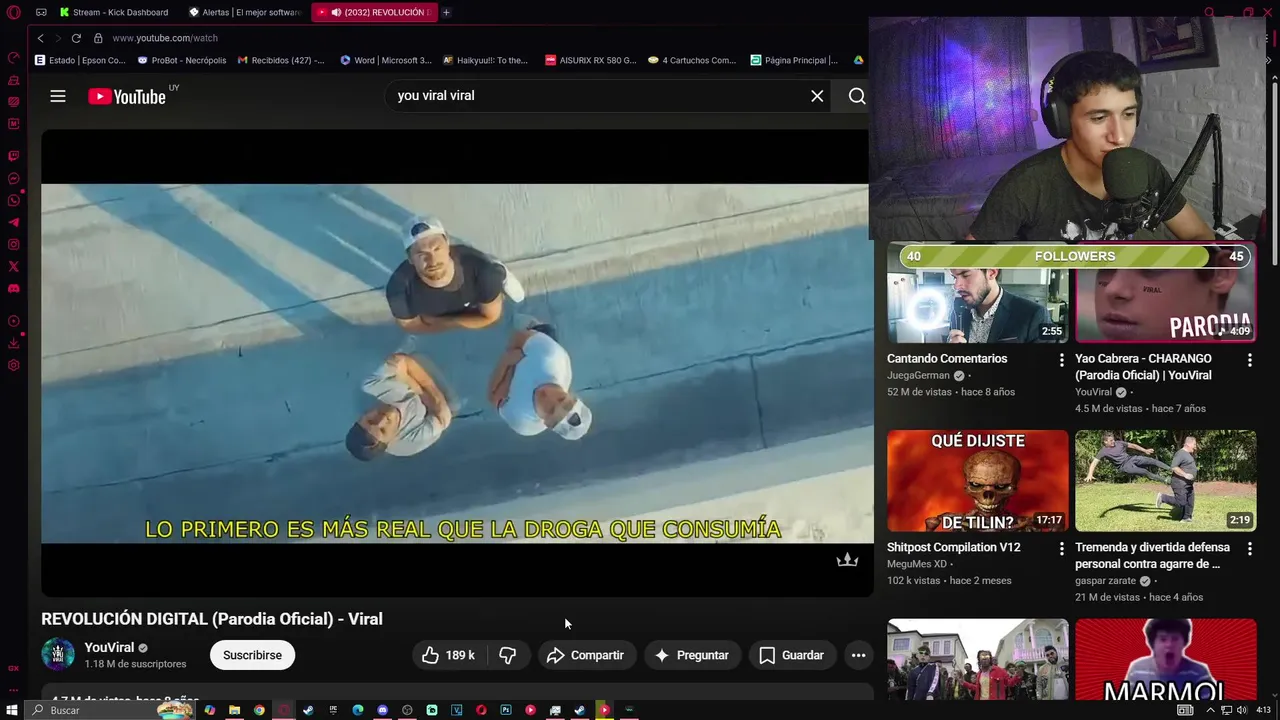1280x720 pixels.
Task: Open options for Yao Cabrera CHARANGO video
Action: tap(1250, 359)
